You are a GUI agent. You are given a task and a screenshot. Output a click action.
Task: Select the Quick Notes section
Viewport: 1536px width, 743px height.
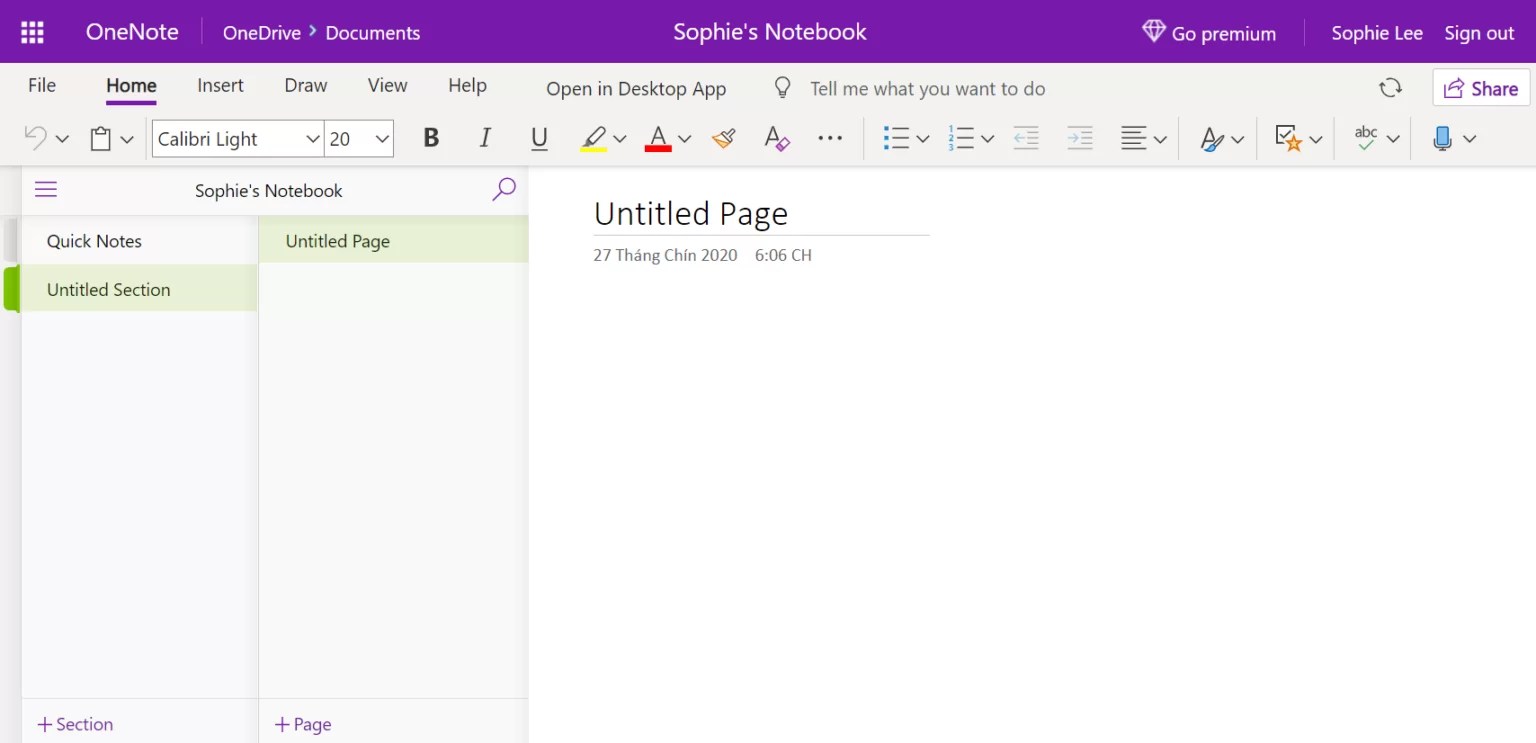click(139, 241)
